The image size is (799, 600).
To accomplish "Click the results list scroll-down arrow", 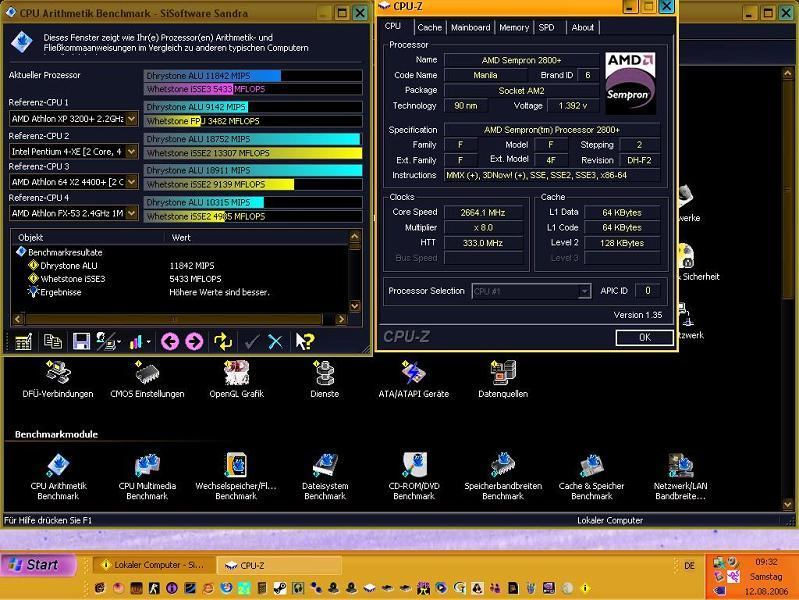I will (355, 306).
